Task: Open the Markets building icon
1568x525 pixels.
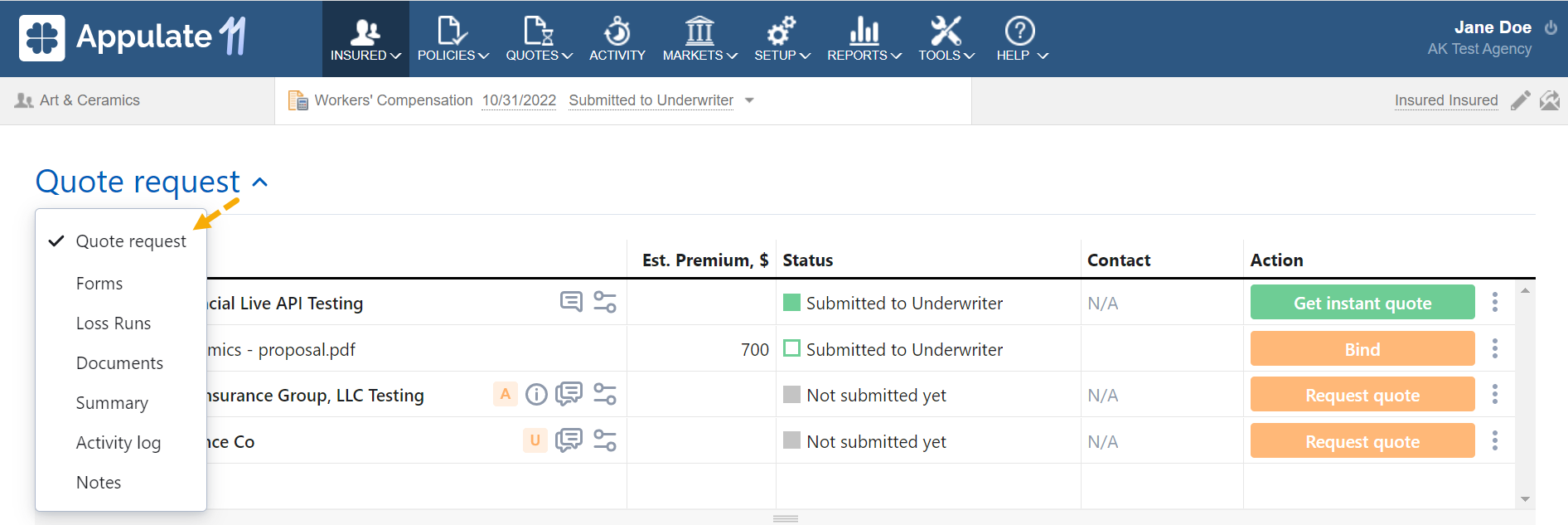Action: [699, 32]
